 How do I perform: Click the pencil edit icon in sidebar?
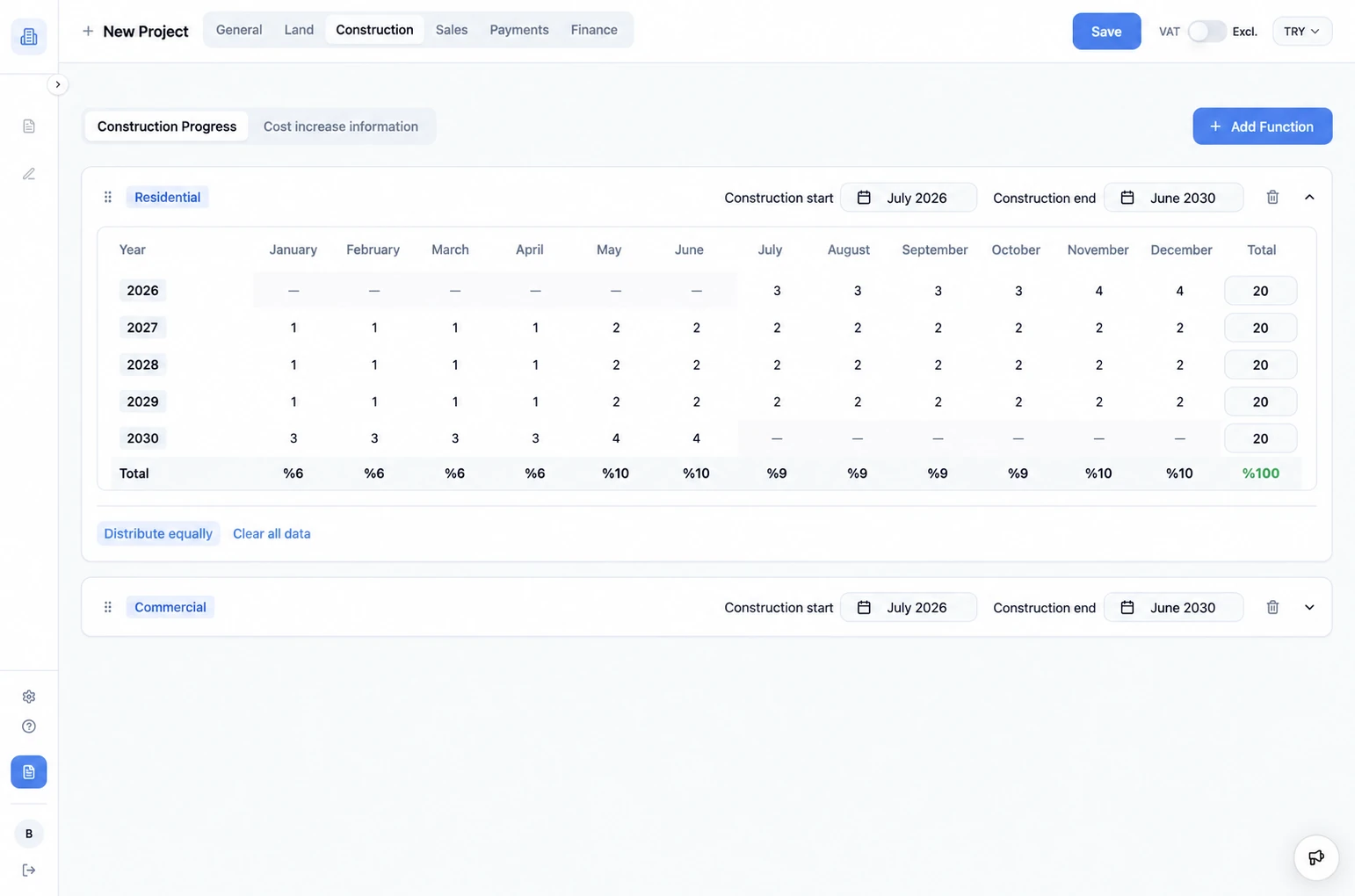point(29,174)
